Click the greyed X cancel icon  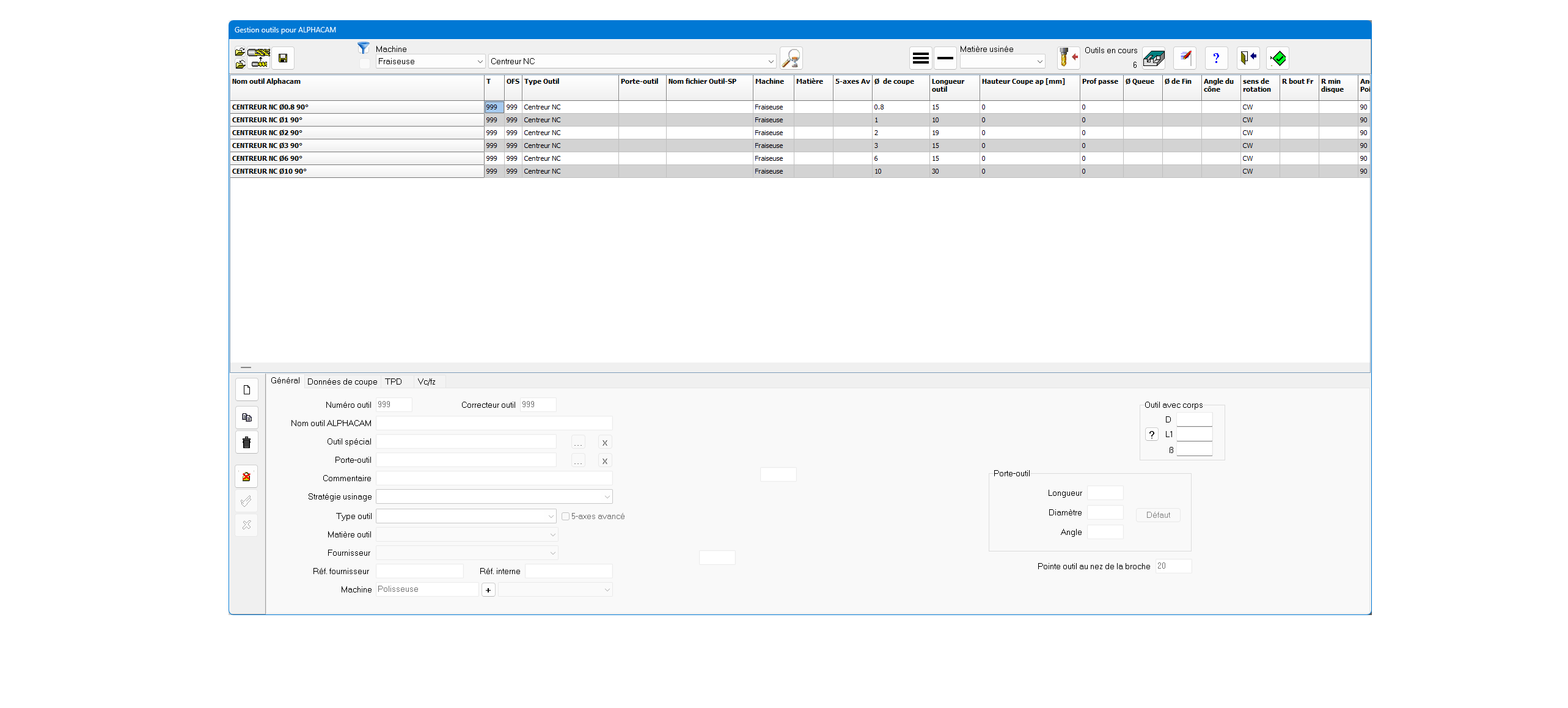(247, 525)
